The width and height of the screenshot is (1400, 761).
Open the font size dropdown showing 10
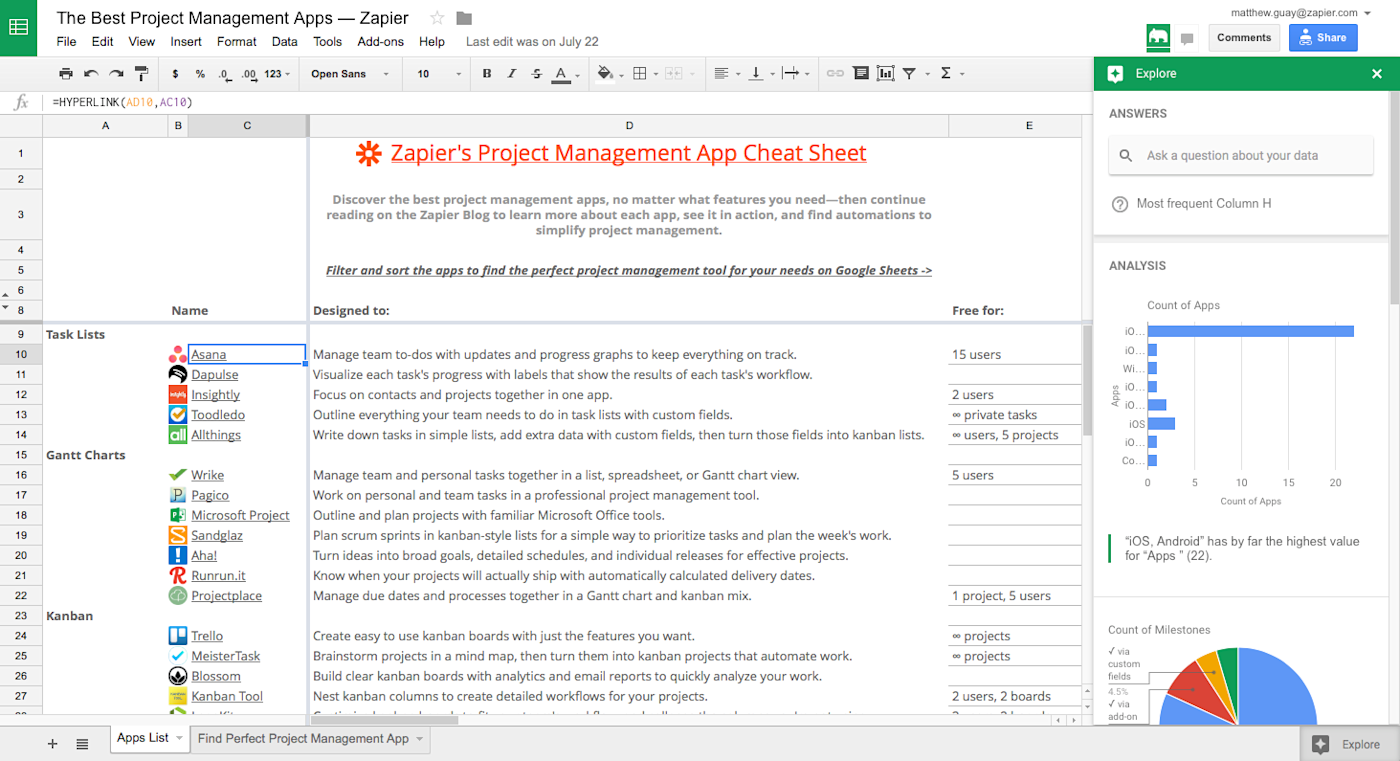(439, 74)
